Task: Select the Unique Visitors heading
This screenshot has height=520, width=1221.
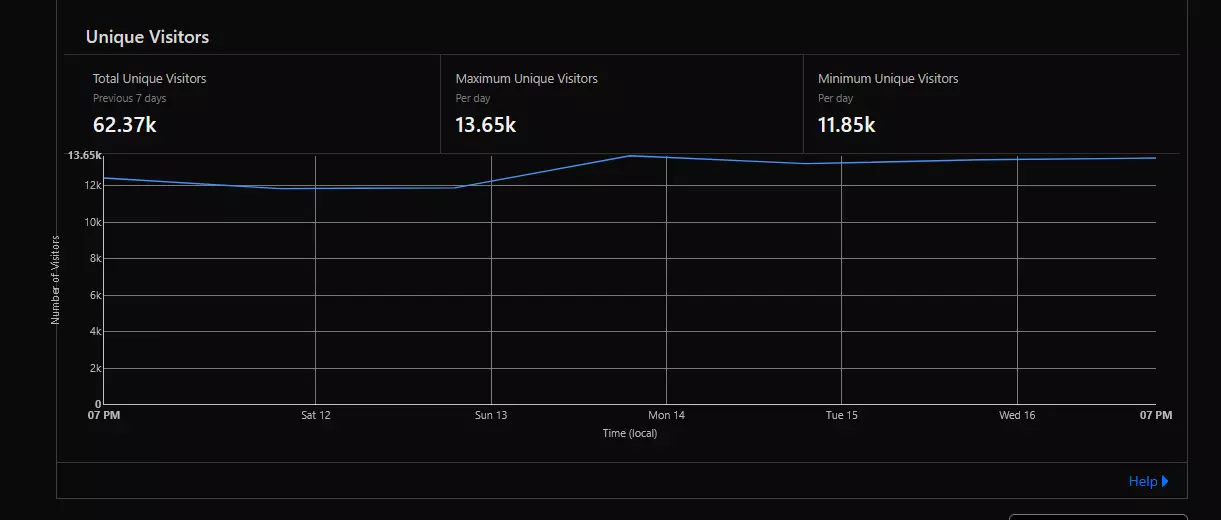Action: point(147,37)
